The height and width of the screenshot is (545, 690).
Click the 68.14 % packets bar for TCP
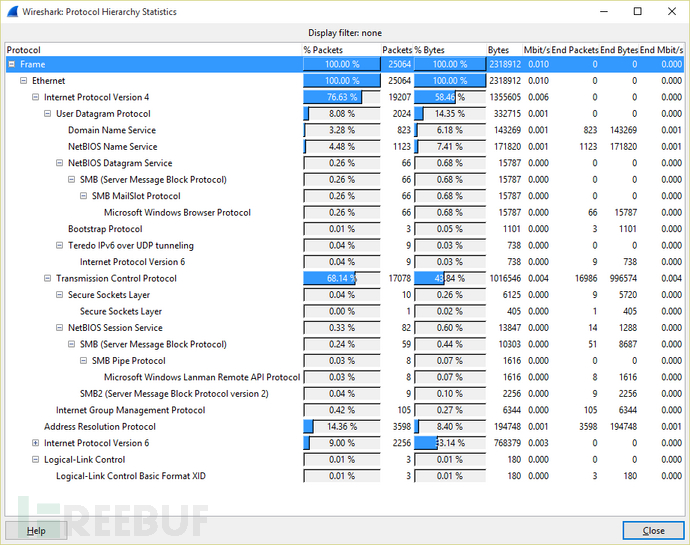coord(341,278)
